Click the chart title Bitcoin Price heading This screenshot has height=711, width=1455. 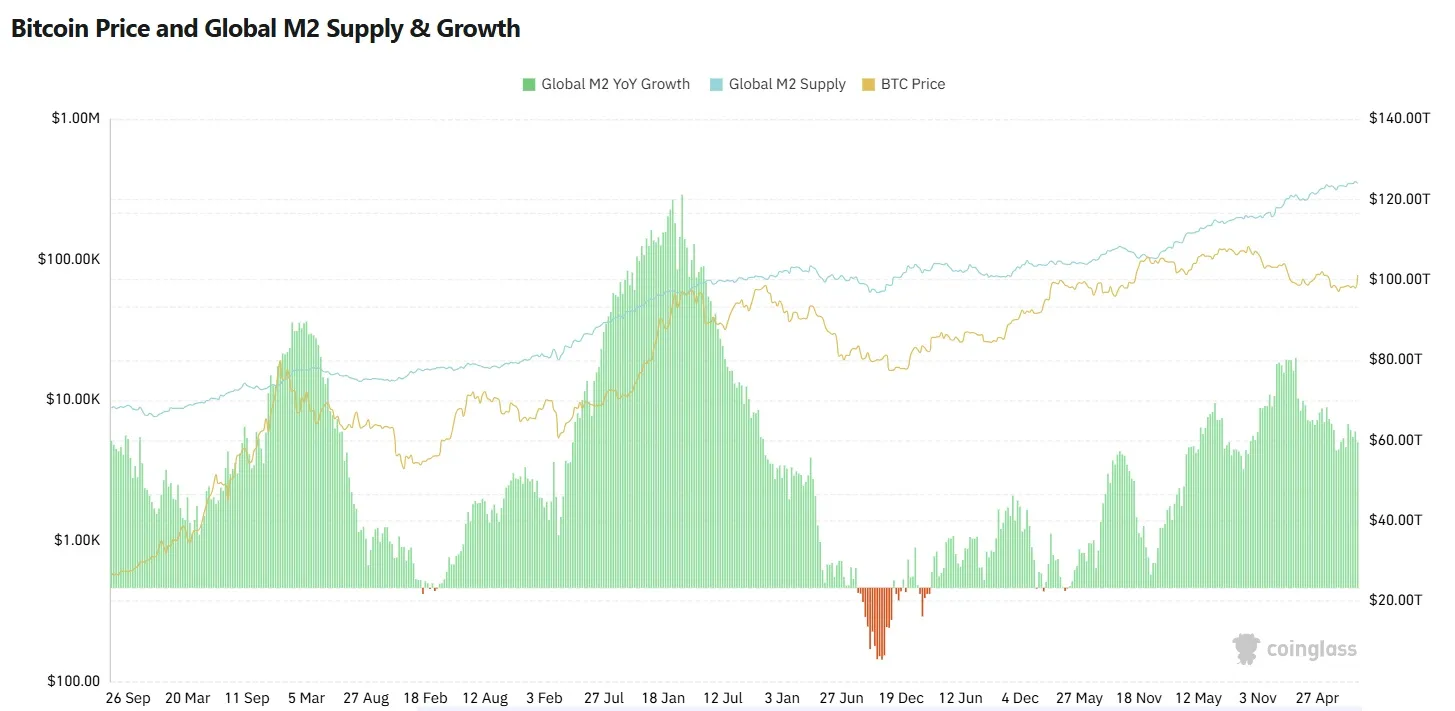(266, 28)
